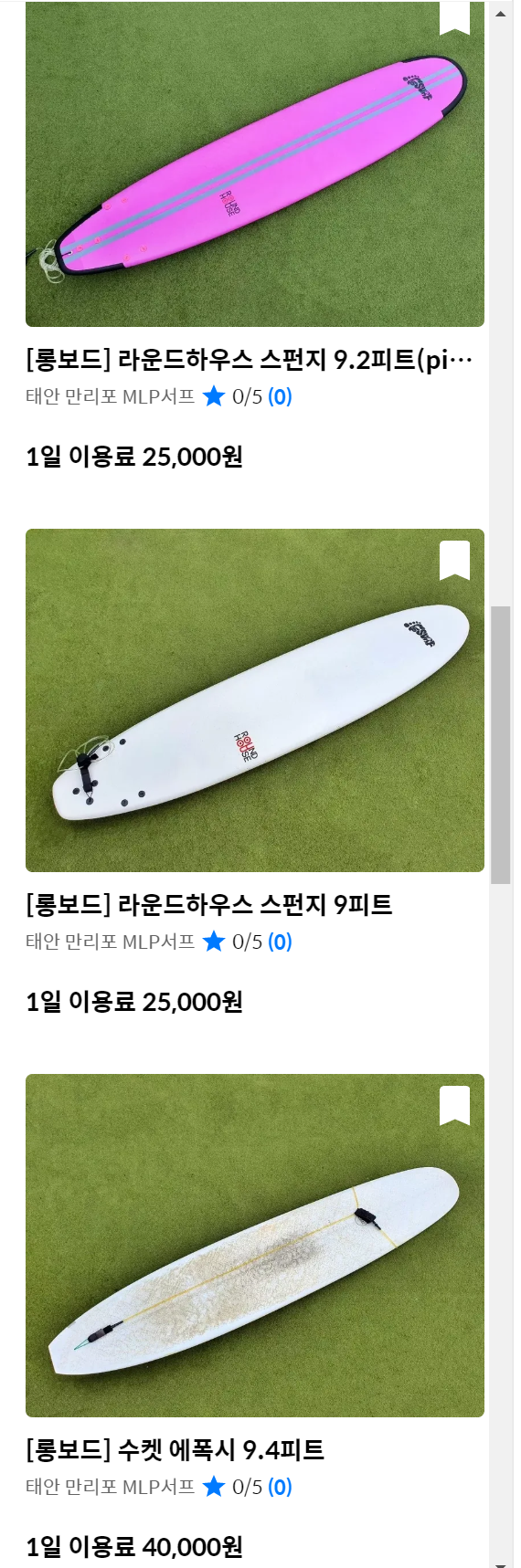Open review count (0) under the 9.2피트 board
Screen dimensions: 521x1568
pos(280,396)
